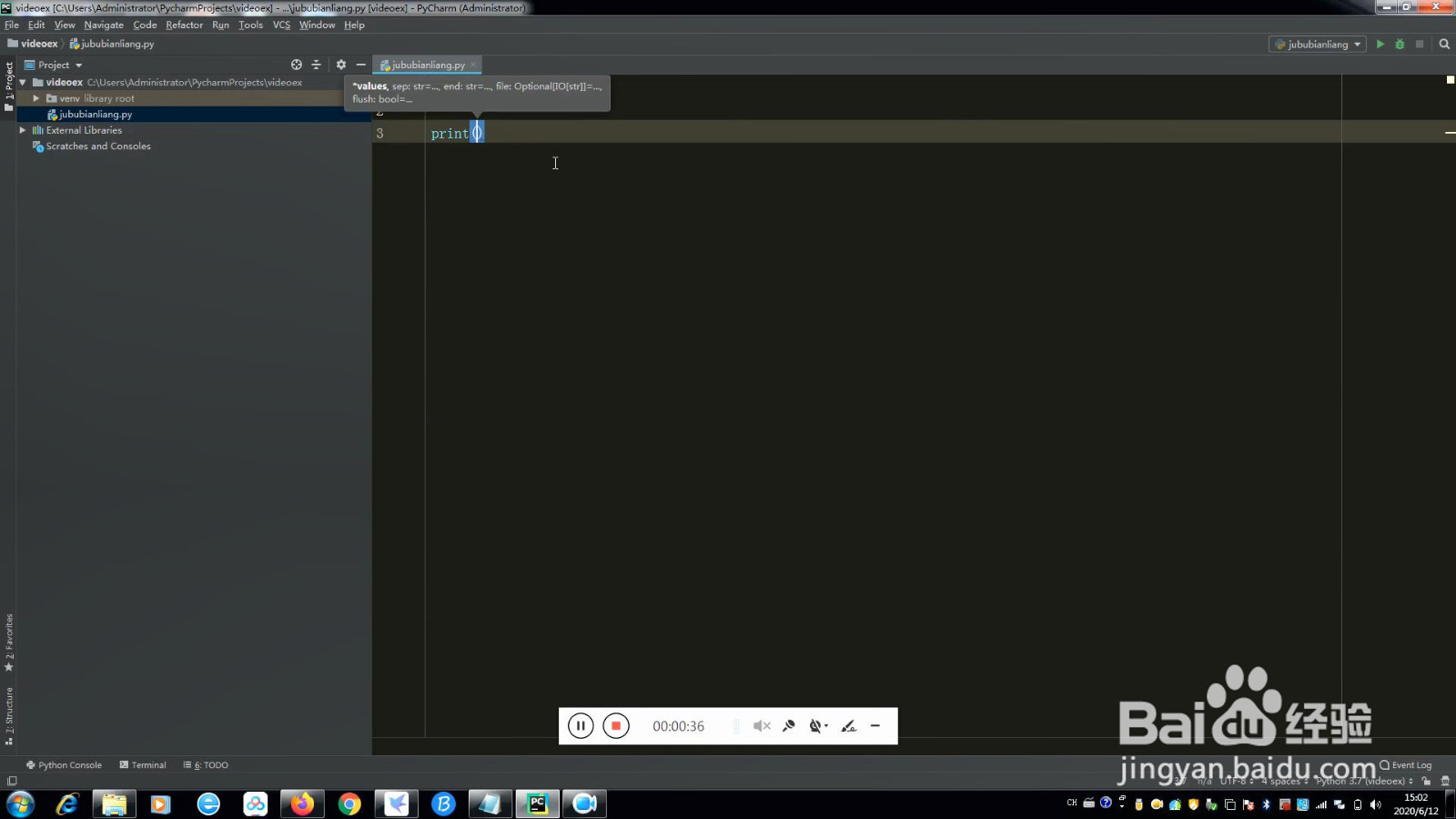Open the VCS menu

pos(281,25)
